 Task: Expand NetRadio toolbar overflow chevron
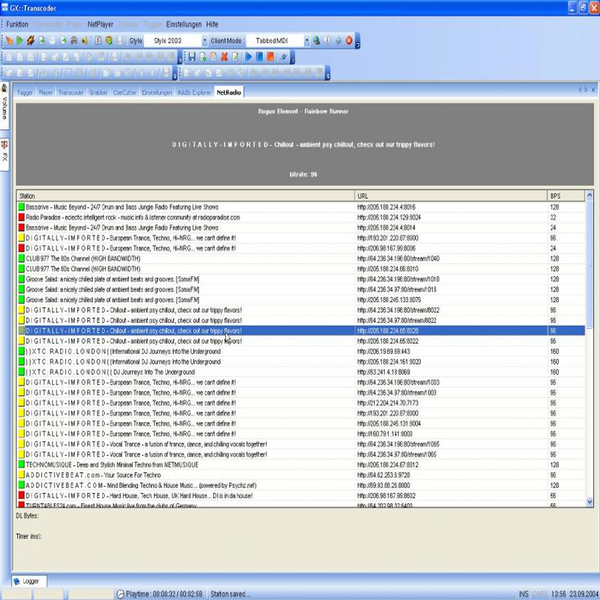pyautogui.click(x=292, y=57)
